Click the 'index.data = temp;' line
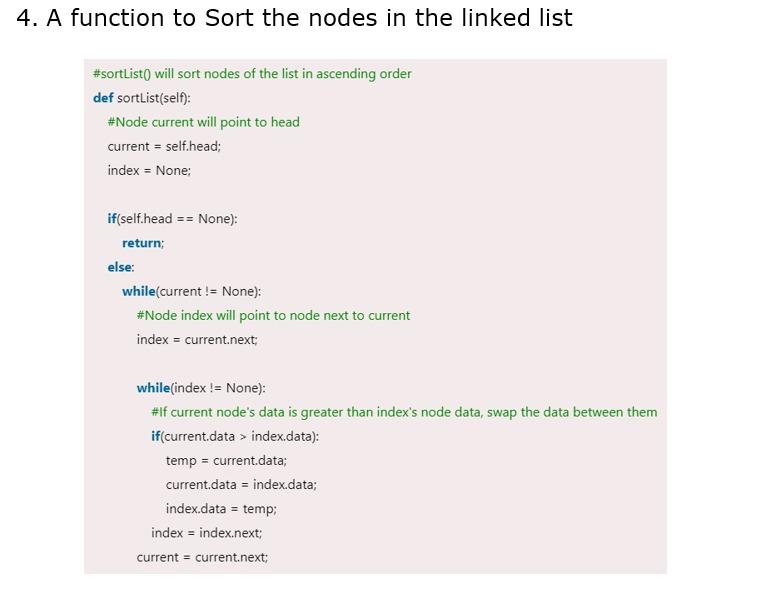Image resolution: width=770 pixels, height=590 pixels. pyautogui.click(x=221, y=509)
